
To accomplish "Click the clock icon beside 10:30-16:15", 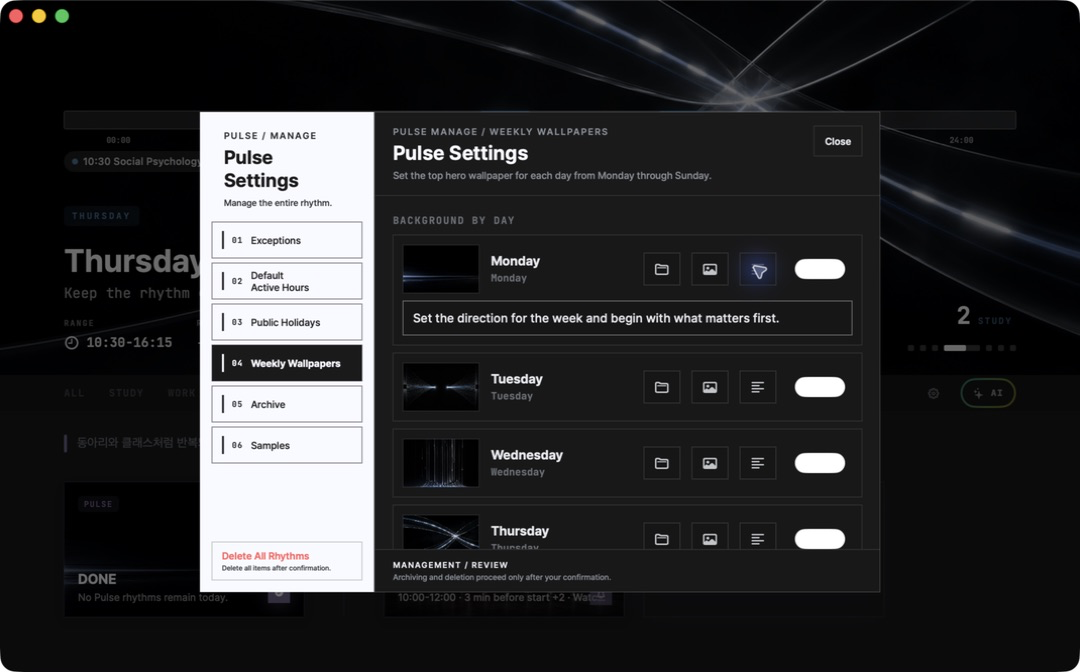I will (72, 343).
